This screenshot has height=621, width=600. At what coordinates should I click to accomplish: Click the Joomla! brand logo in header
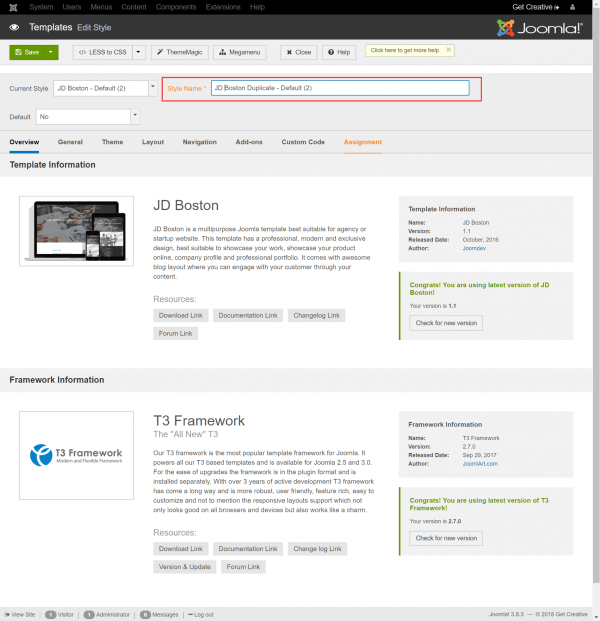tap(540, 28)
